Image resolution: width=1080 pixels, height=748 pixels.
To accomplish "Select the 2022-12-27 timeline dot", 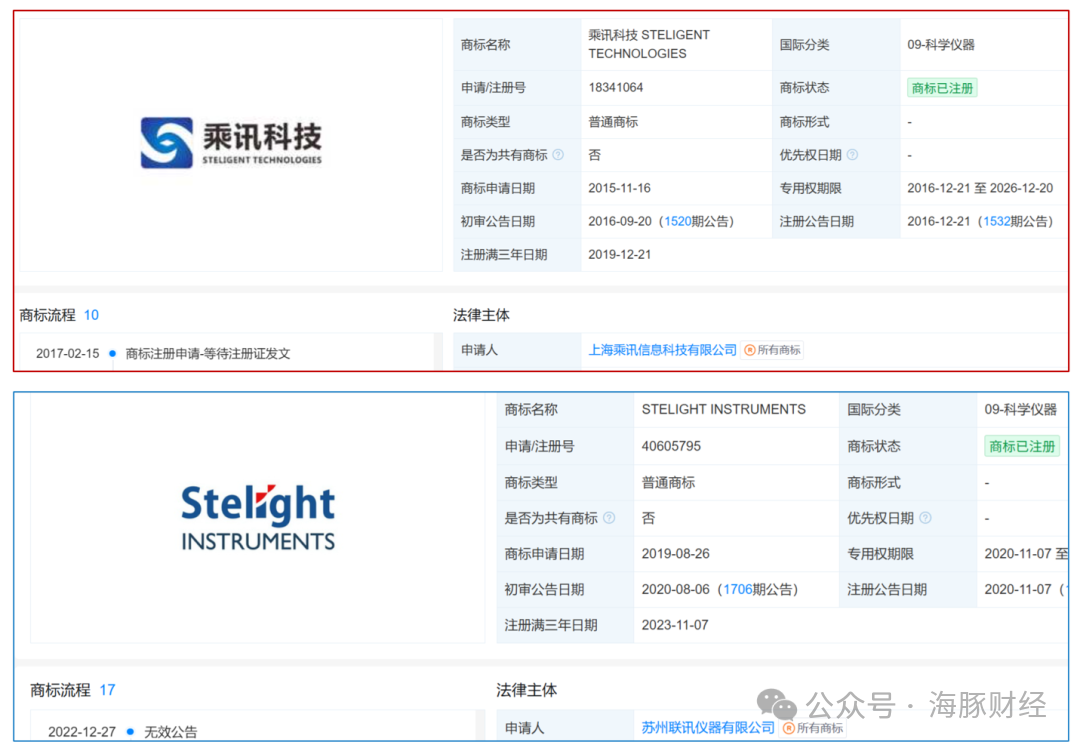I will click(x=130, y=731).
